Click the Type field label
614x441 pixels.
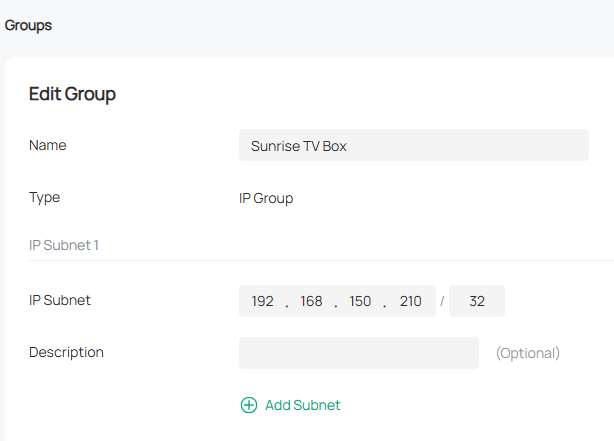pyautogui.click(x=45, y=197)
